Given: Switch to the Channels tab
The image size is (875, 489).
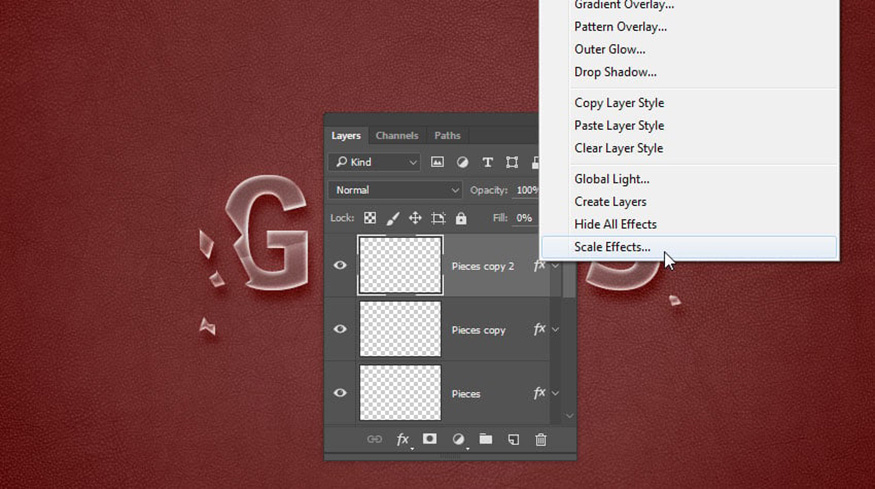Looking at the screenshot, I should (x=397, y=136).
